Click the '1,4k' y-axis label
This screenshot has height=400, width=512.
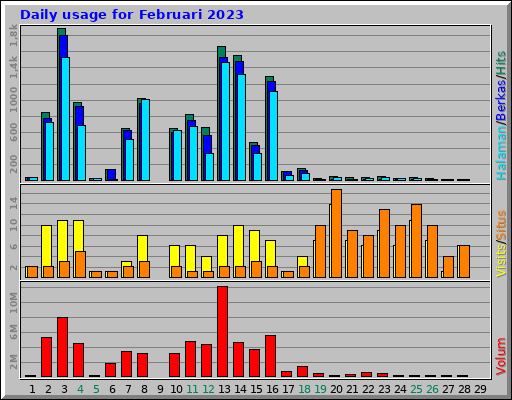[x=13, y=67]
